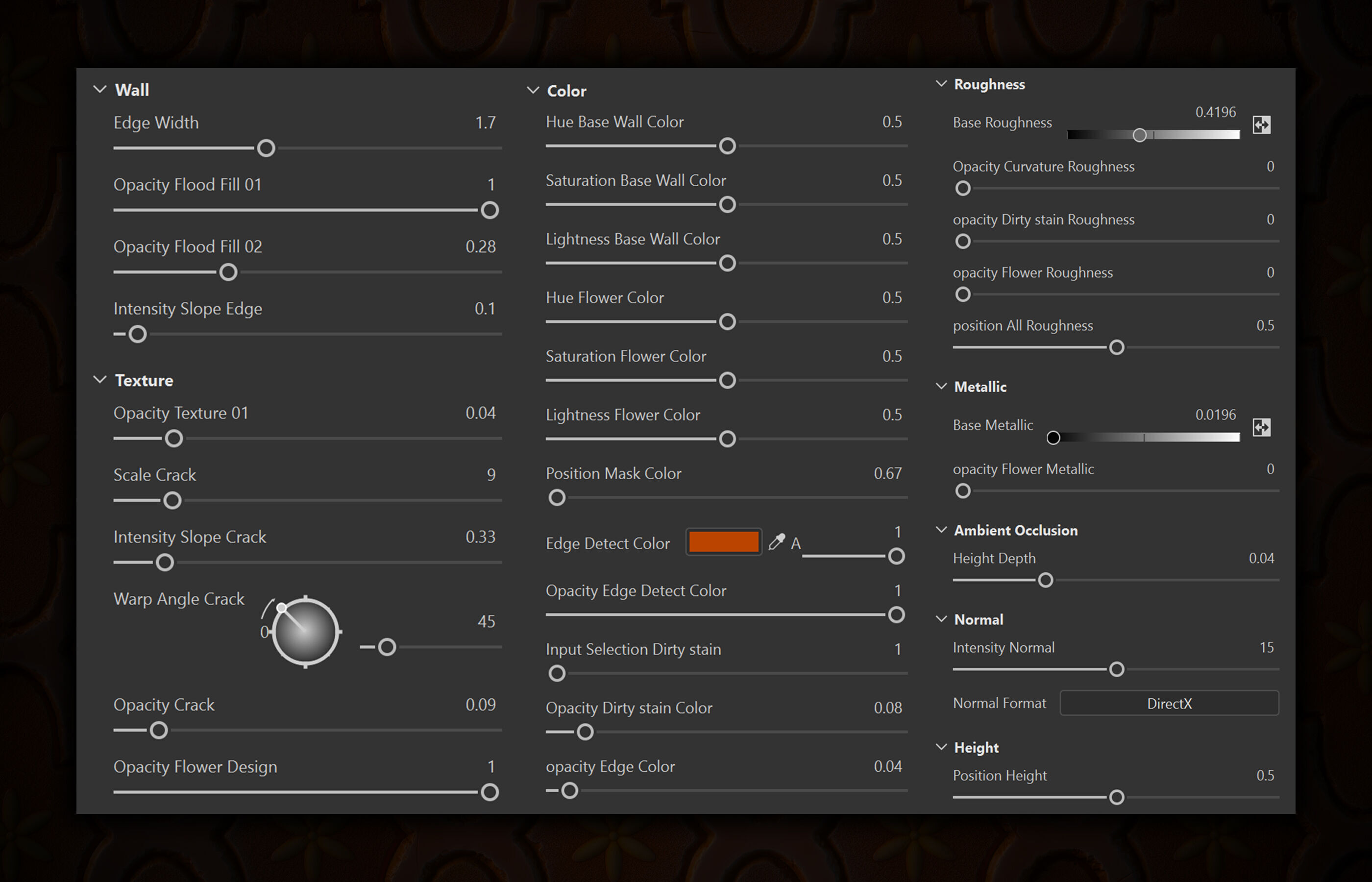Collapse the Wall section
This screenshot has width=1372, height=882.
pos(100,90)
